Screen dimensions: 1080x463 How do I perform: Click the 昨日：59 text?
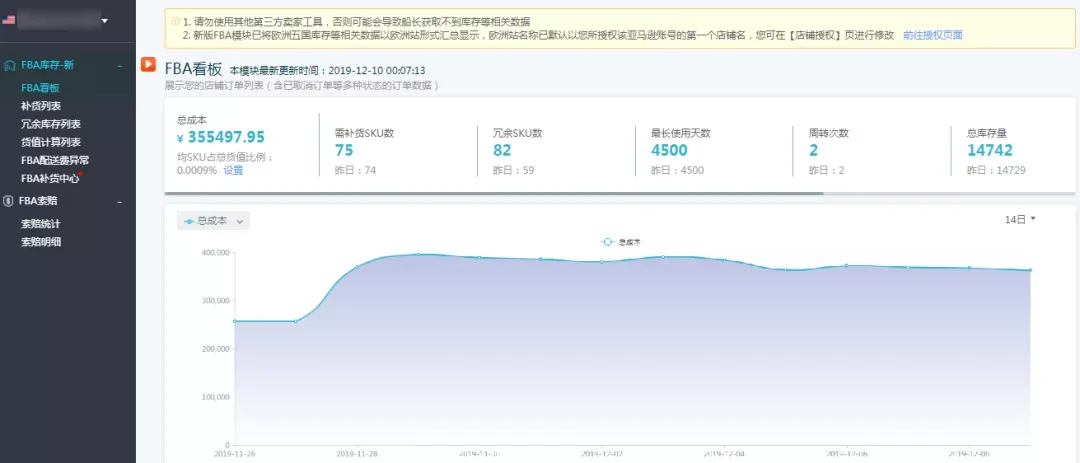pos(514,170)
